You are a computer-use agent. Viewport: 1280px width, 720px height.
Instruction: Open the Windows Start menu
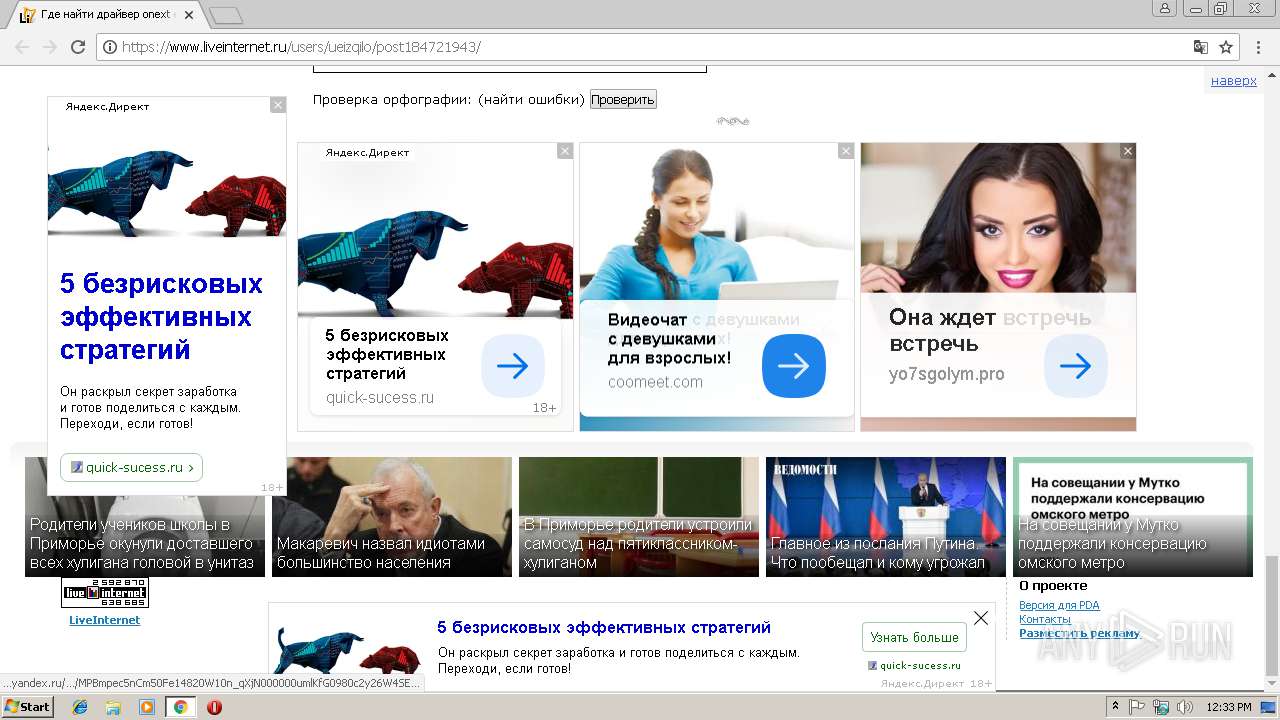(x=27, y=707)
